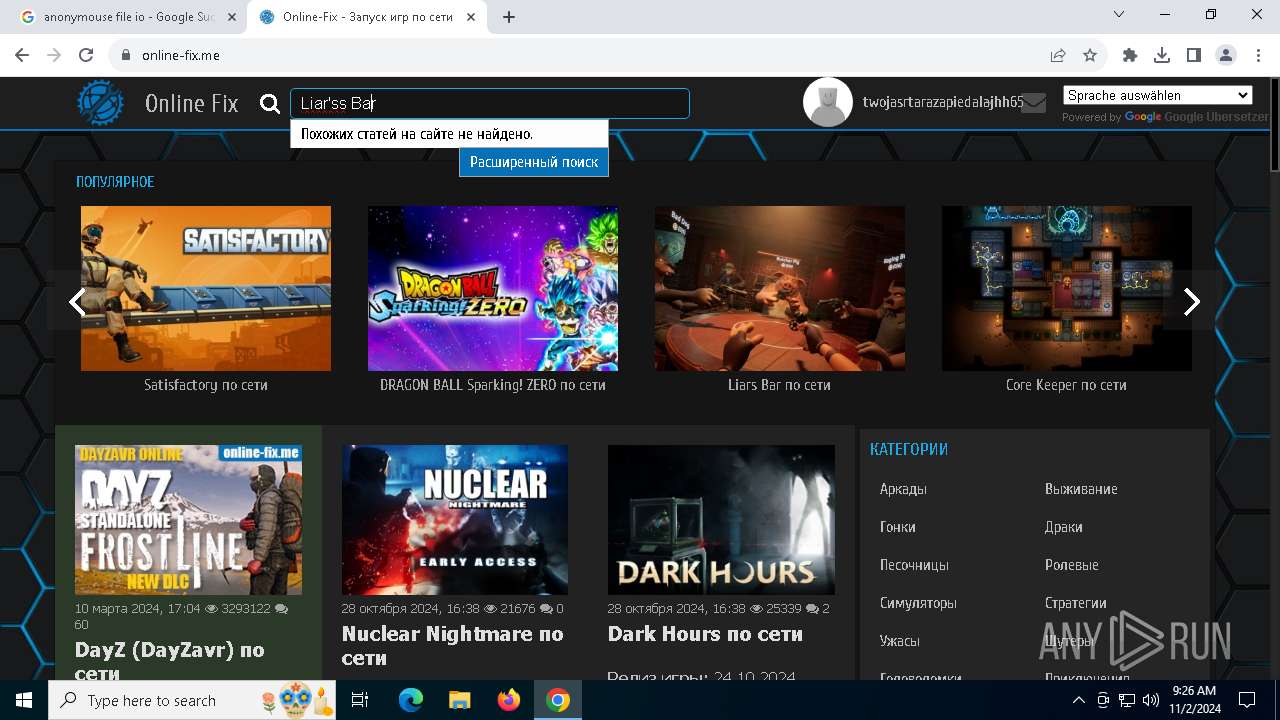Click Satisfactory thumbnail image

point(206,288)
